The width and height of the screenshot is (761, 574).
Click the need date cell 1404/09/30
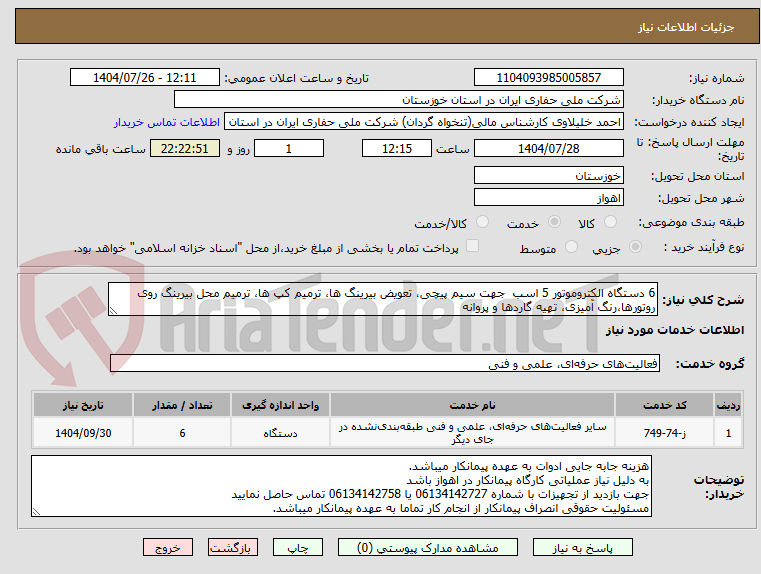point(83,433)
